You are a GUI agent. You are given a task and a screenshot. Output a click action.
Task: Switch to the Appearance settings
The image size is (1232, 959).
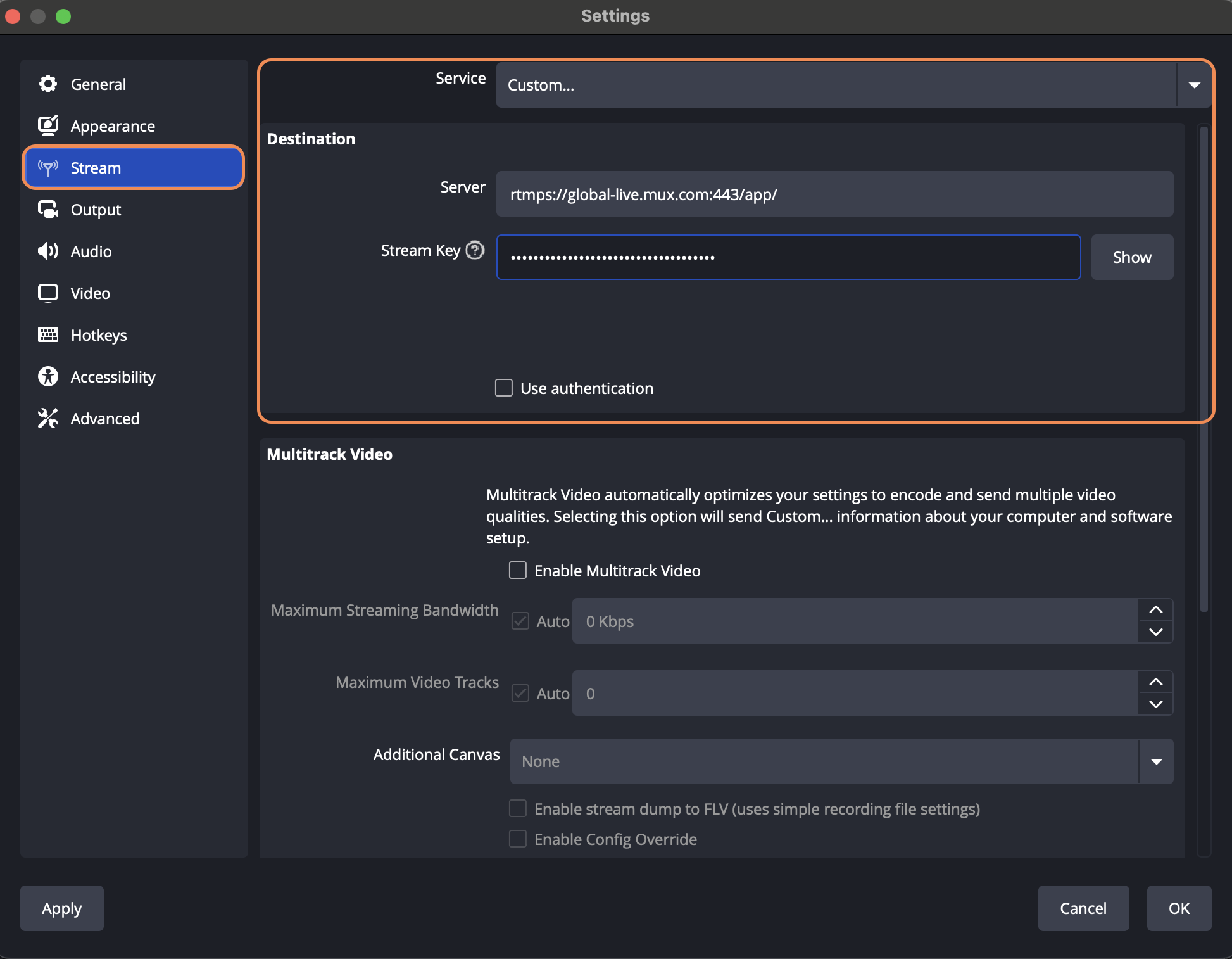coord(134,126)
